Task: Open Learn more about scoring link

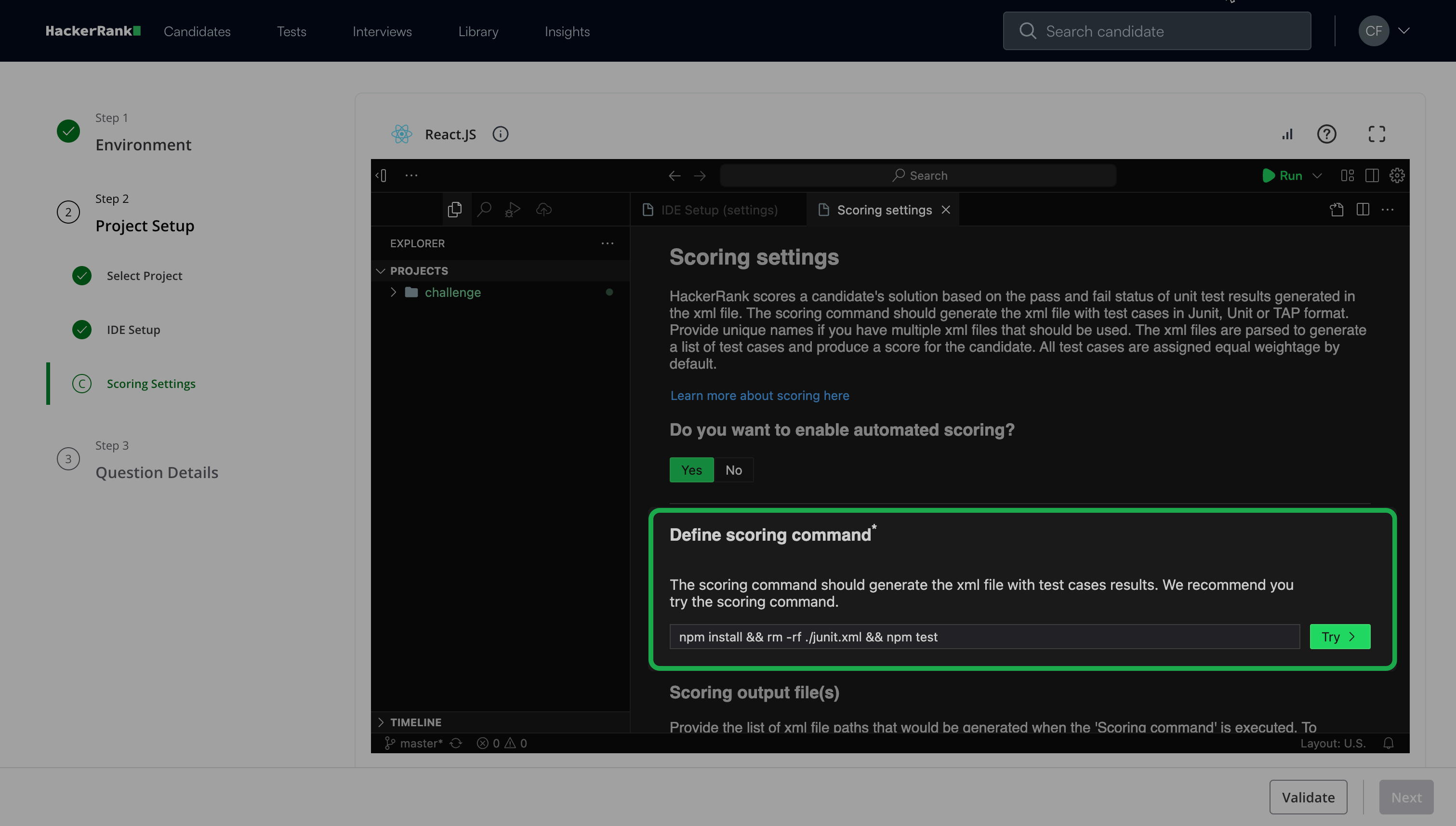Action: pos(759,396)
